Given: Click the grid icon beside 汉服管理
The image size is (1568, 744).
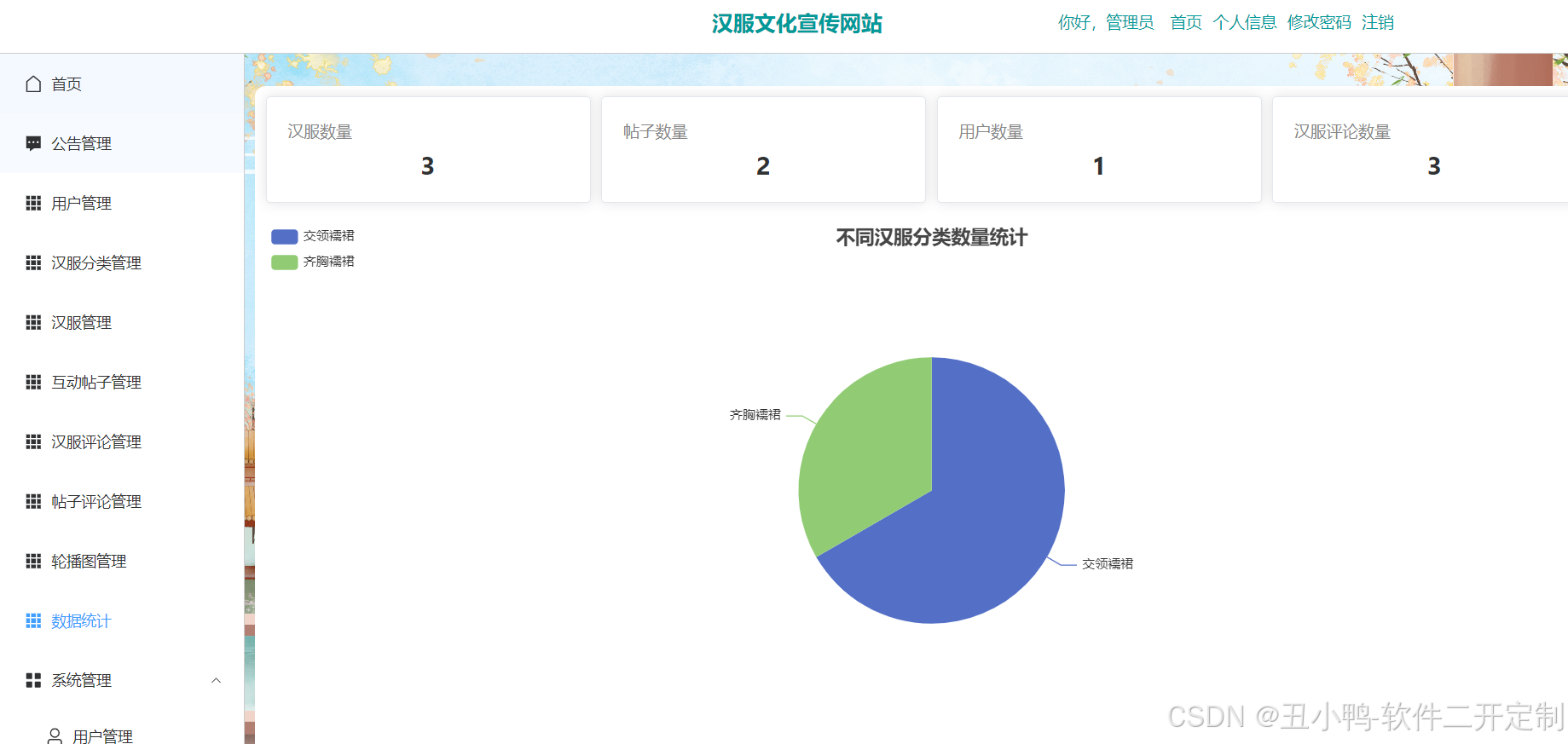Looking at the screenshot, I should click(33, 322).
